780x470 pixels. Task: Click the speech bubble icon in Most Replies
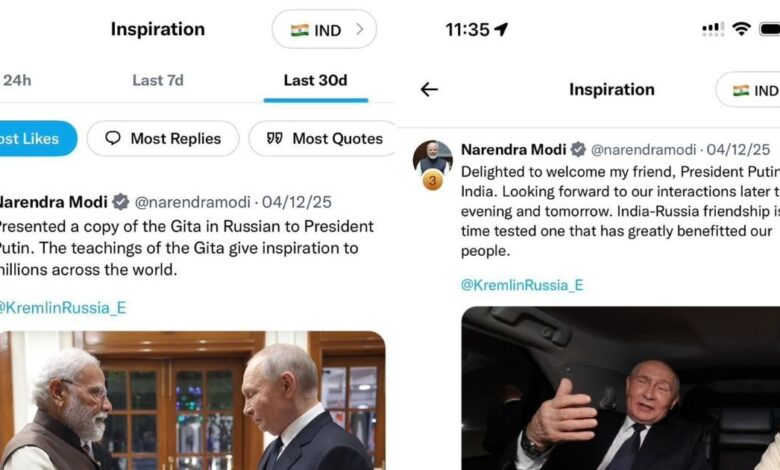(113, 138)
